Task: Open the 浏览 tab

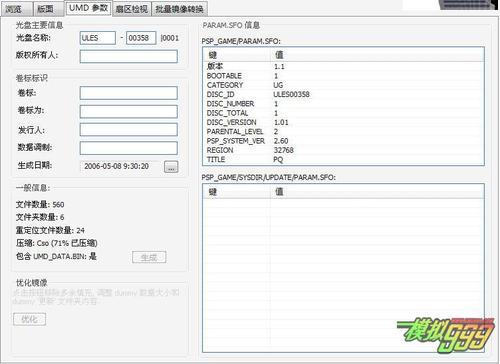Action: (16, 9)
